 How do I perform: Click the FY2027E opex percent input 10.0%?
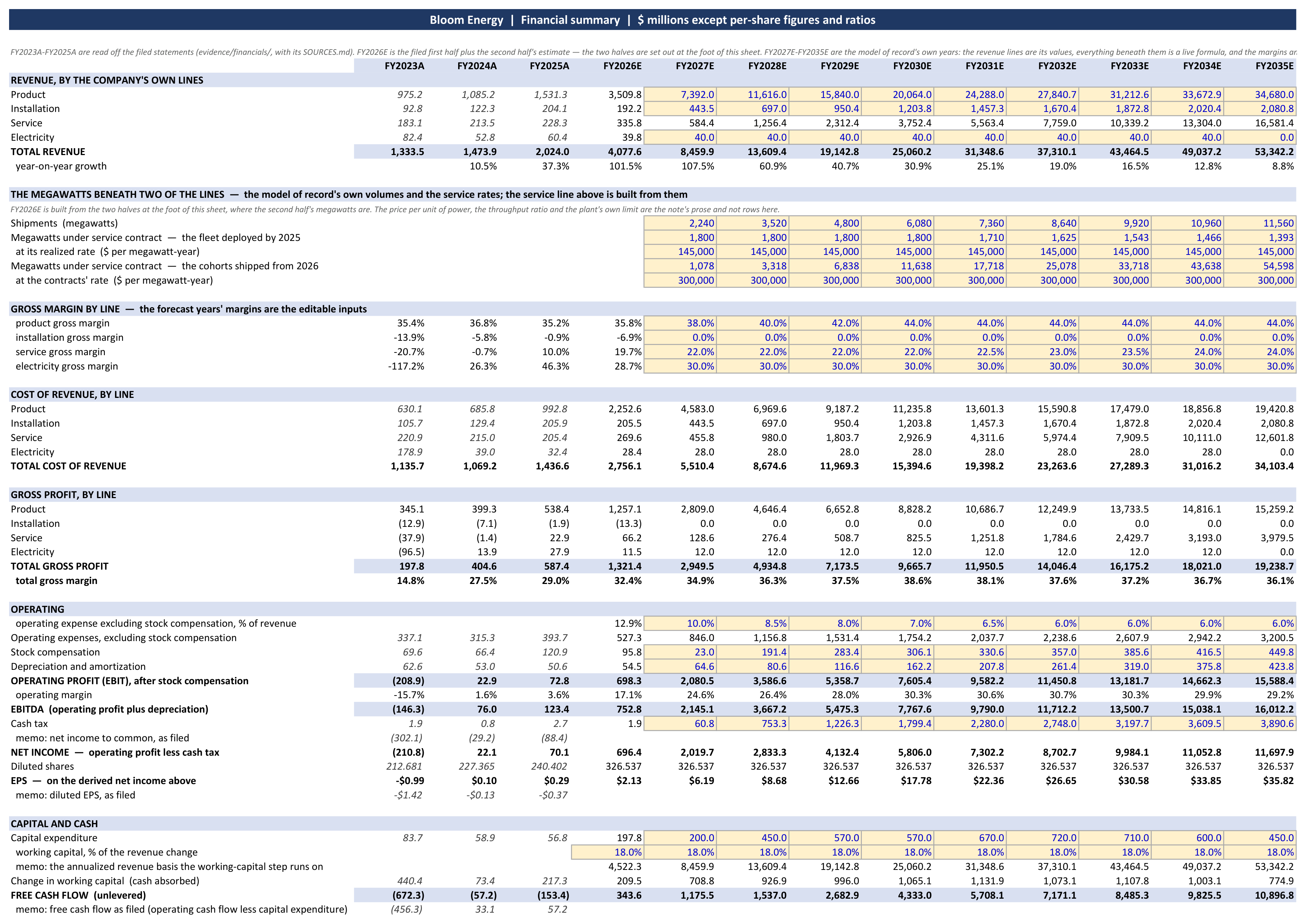tap(680, 624)
